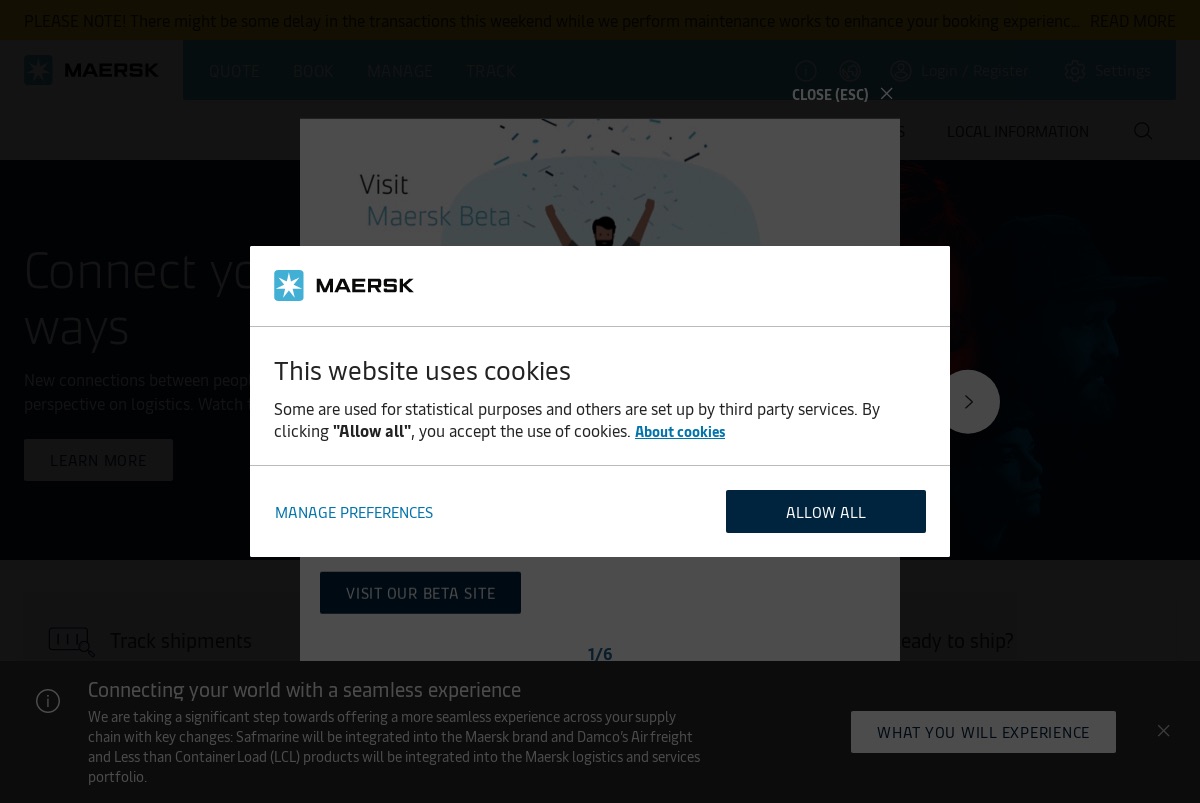This screenshot has width=1200, height=803.
Task: Click the info icon in bottom notice
Action: tap(48, 701)
